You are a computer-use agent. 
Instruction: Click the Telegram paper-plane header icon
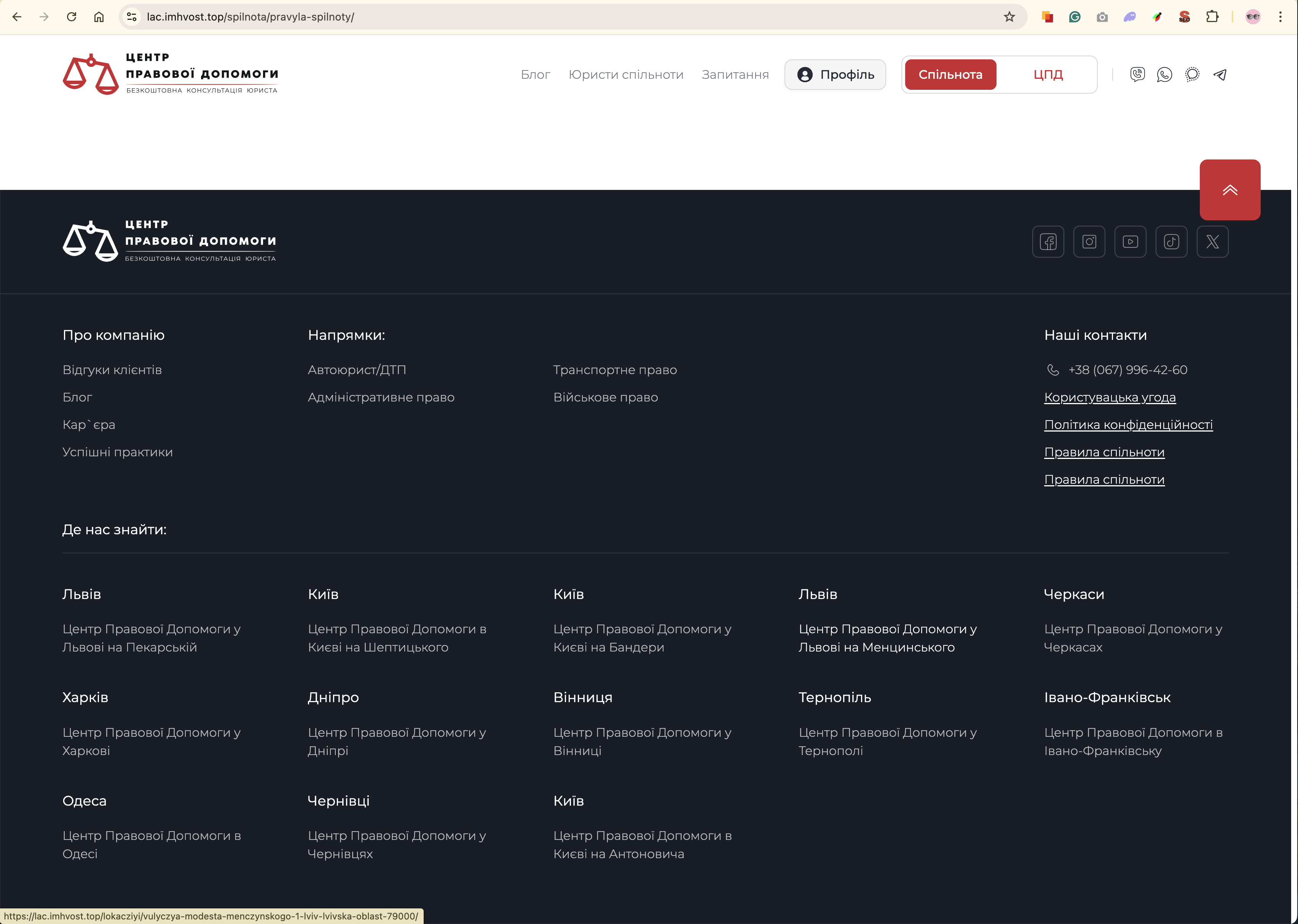(x=1220, y=75)
